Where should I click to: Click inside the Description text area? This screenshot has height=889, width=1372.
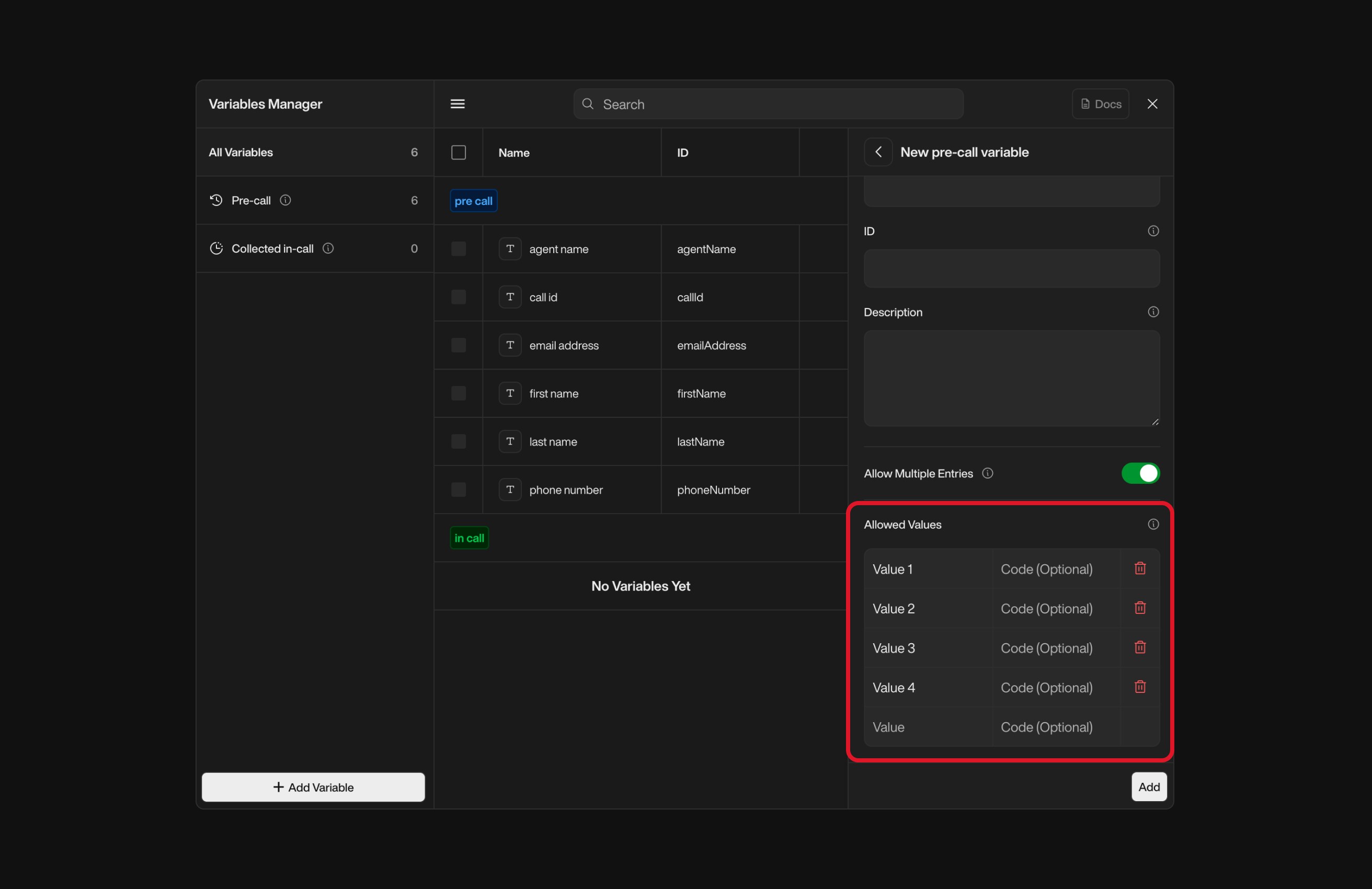[1011, 378]
